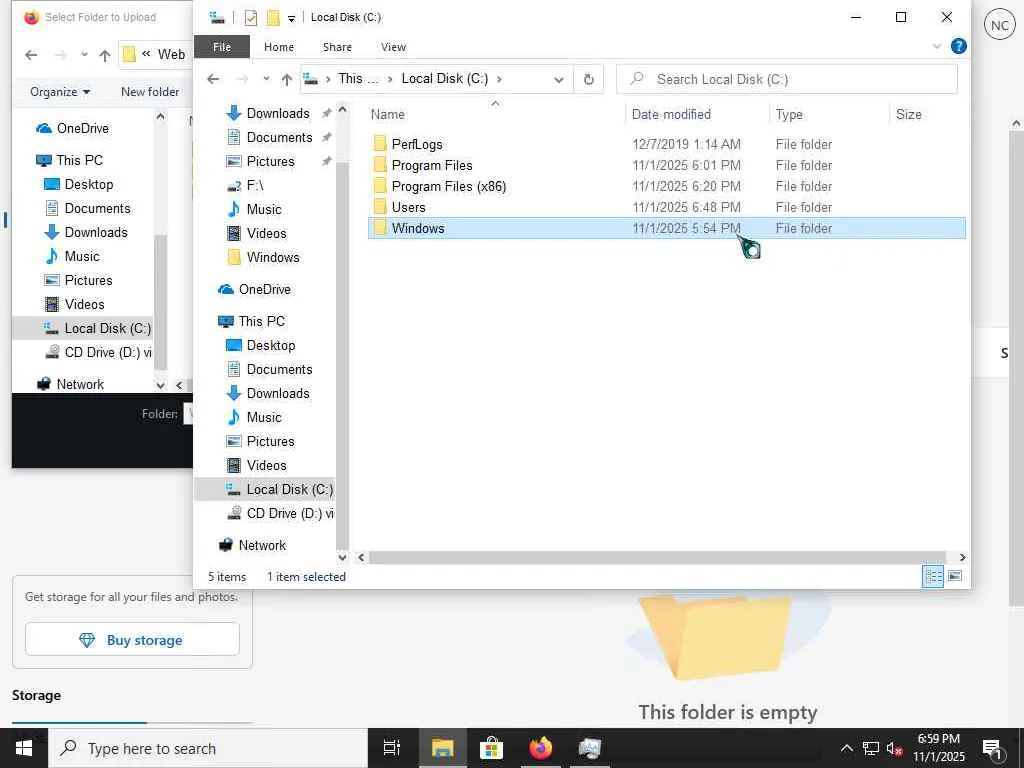
Task: Open Task View from taskbar
Action: tap(392, 748)
